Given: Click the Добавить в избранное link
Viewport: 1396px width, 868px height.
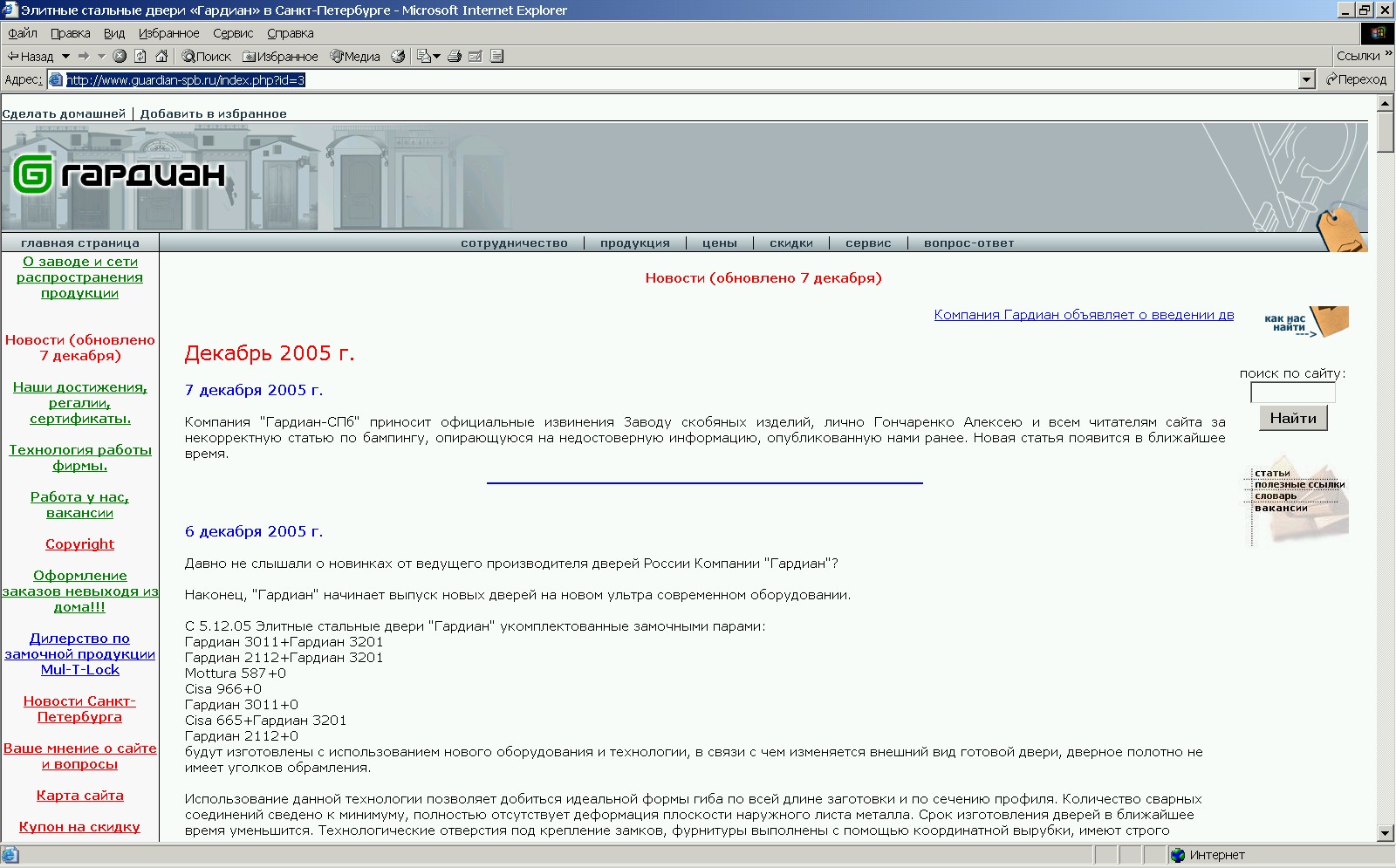Looking at the screenshot, I should point(213,113).
